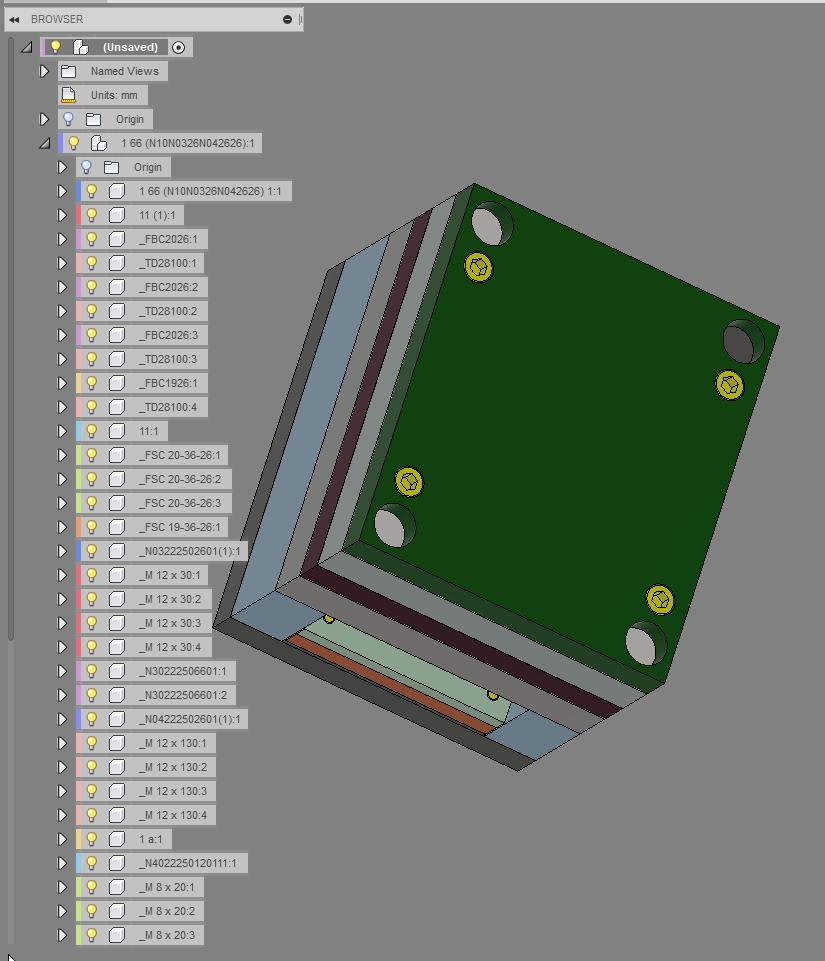Image resolution: width=825 pixels, height=961 pixels.
Task: Hide component _FBC2026:3 via light bulb
Action: [x=91, y=335]
